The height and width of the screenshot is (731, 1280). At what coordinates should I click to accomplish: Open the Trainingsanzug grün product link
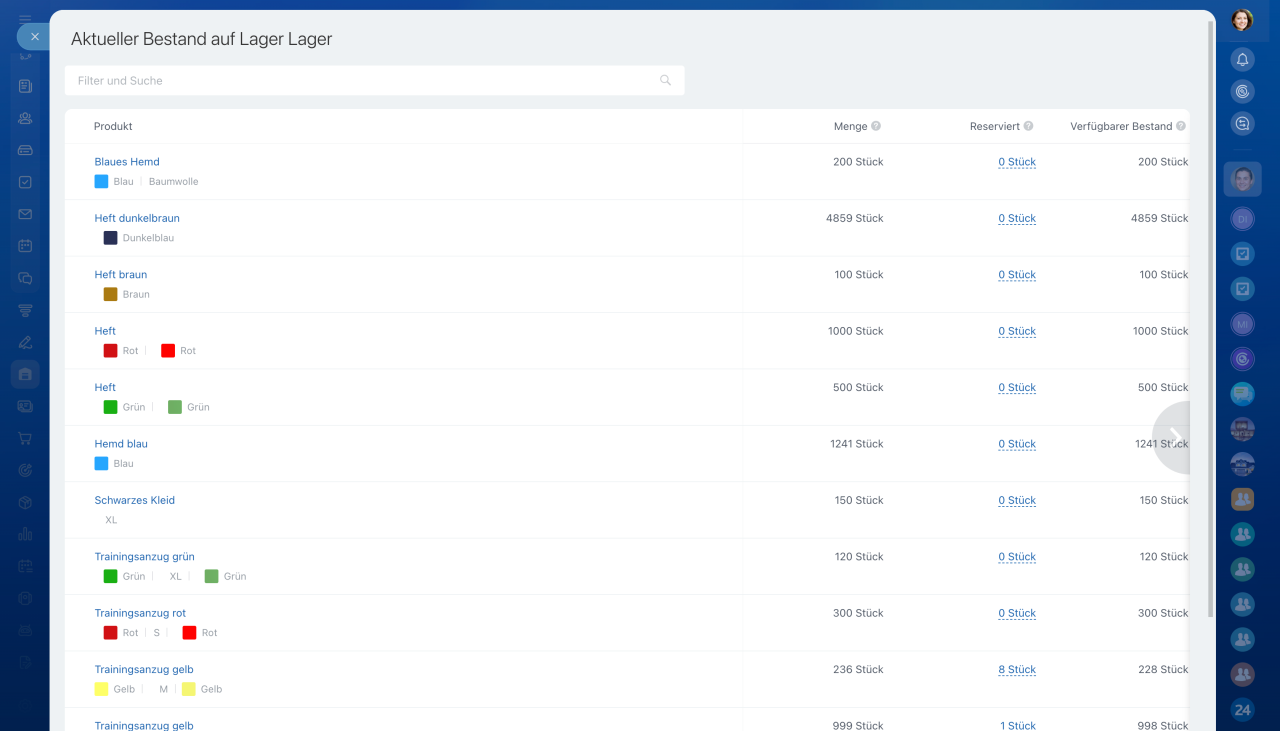[x=144, y=557]
